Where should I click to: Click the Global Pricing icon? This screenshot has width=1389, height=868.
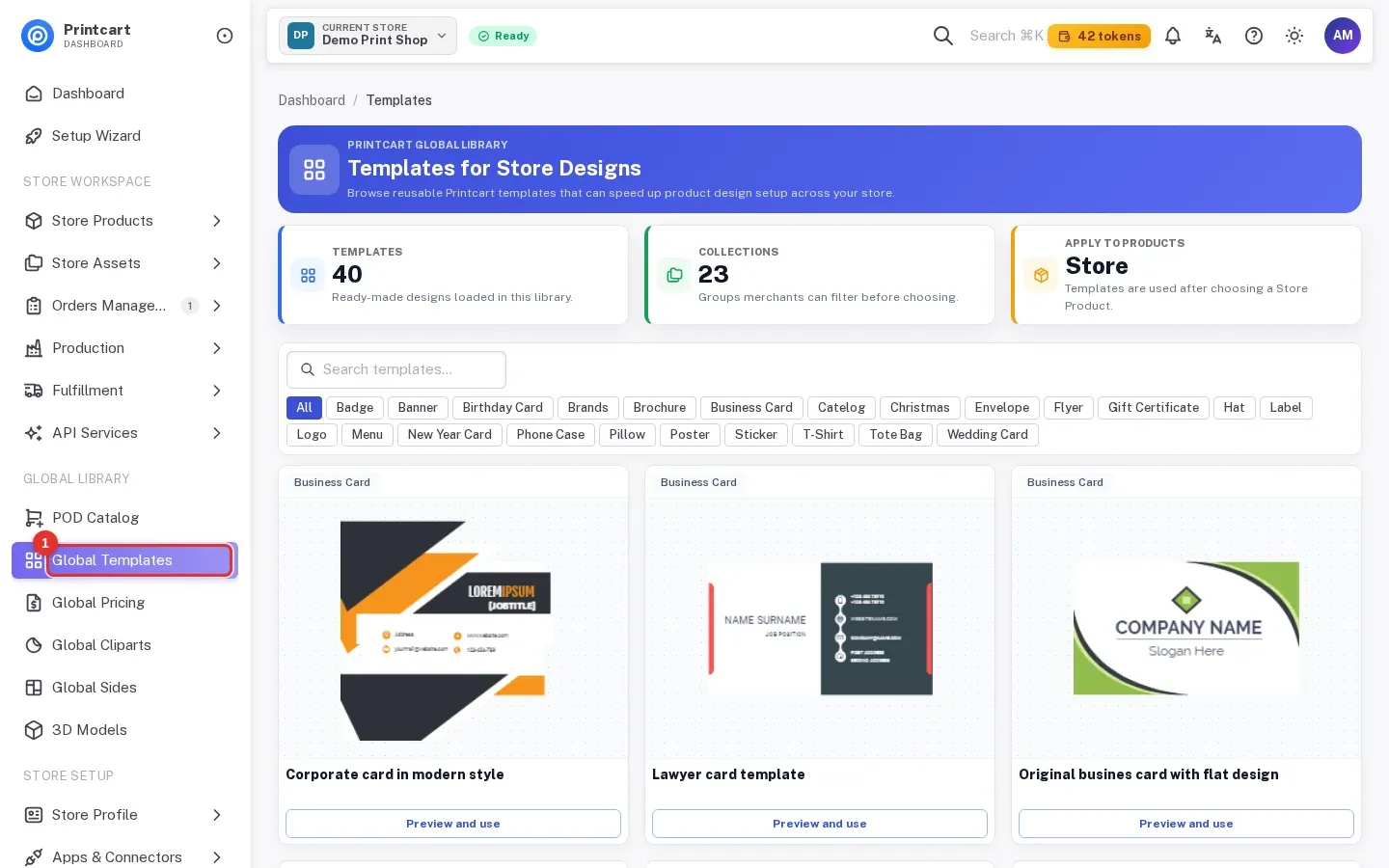(x=34, y=603)
